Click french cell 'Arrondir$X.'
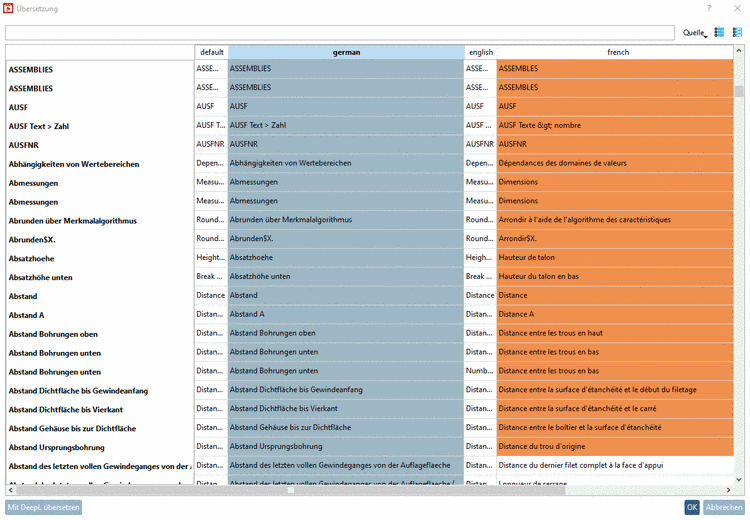Screen dimensions: 750x520 [x=615, y=238]
